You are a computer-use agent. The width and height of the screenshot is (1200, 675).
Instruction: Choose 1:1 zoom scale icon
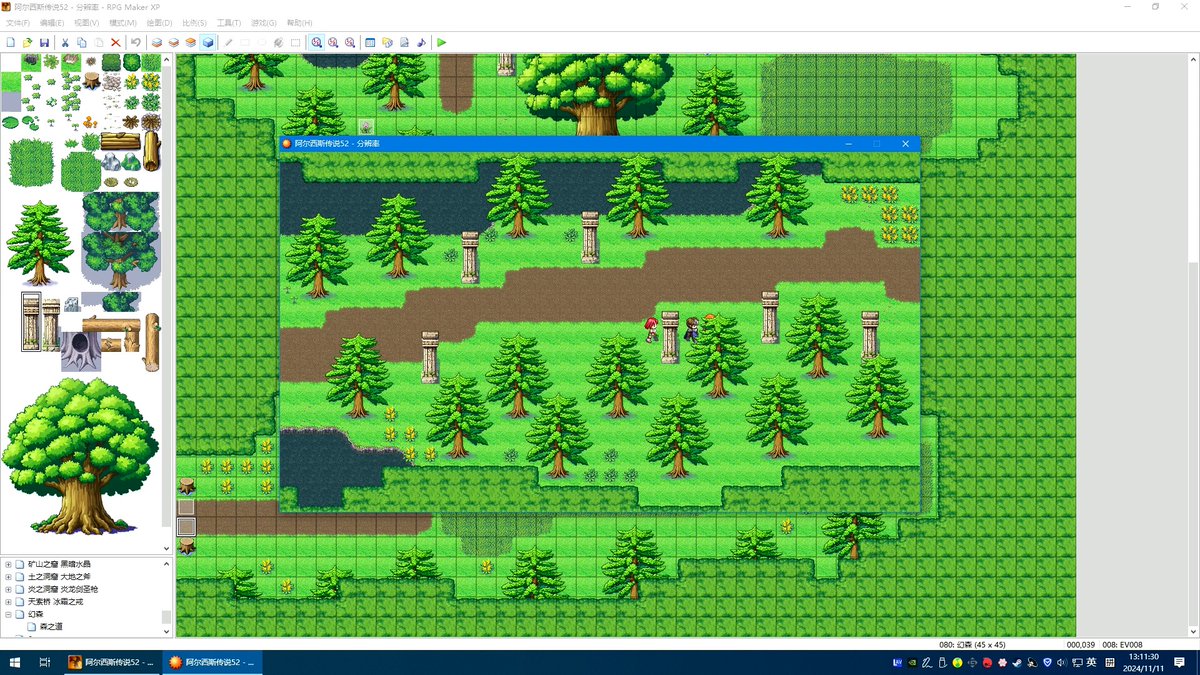click(316, 43)
